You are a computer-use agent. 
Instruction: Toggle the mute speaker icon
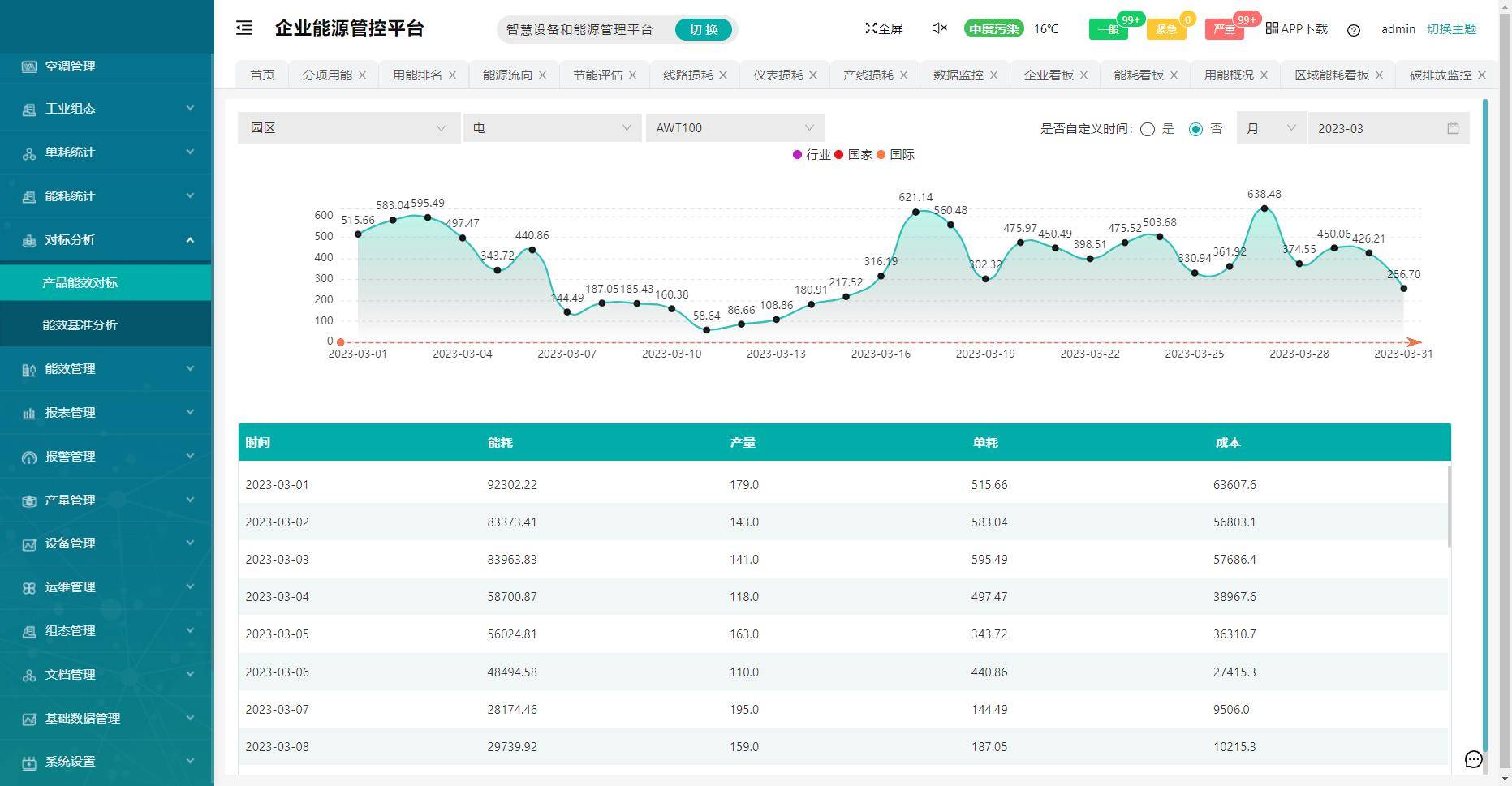[x=939, y=28]
